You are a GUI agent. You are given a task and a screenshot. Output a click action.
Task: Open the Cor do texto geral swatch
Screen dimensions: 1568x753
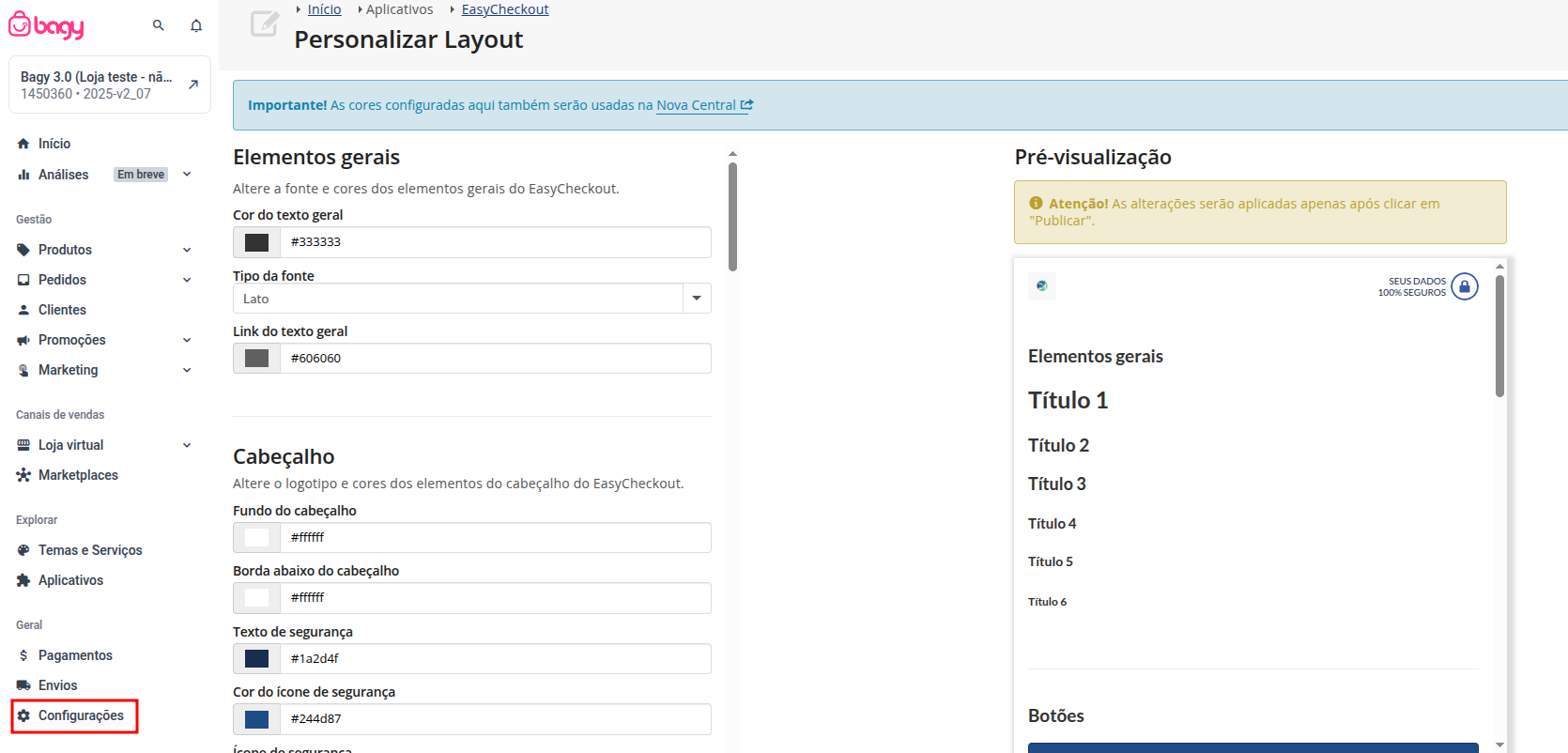[x=256, y=242]
